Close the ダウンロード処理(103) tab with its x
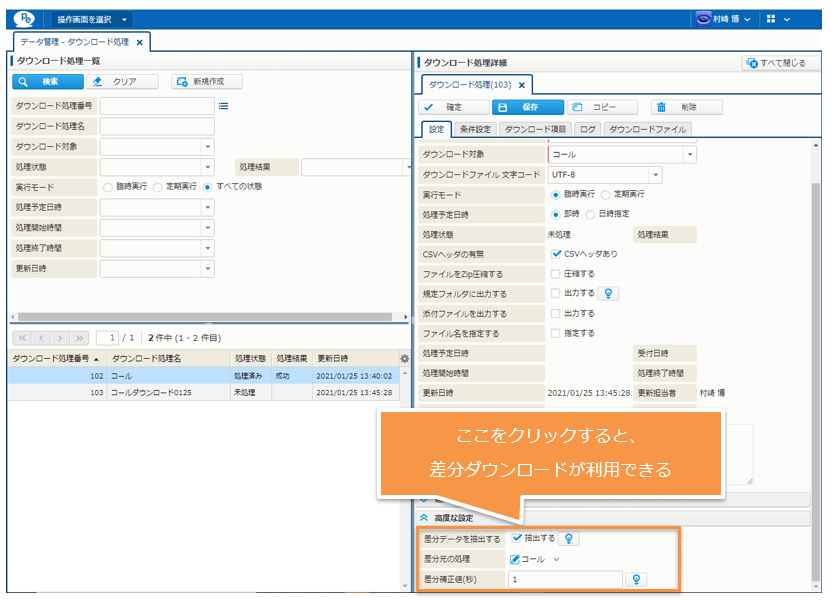This screenshot has width=833, height=601. tap(522, 85)
